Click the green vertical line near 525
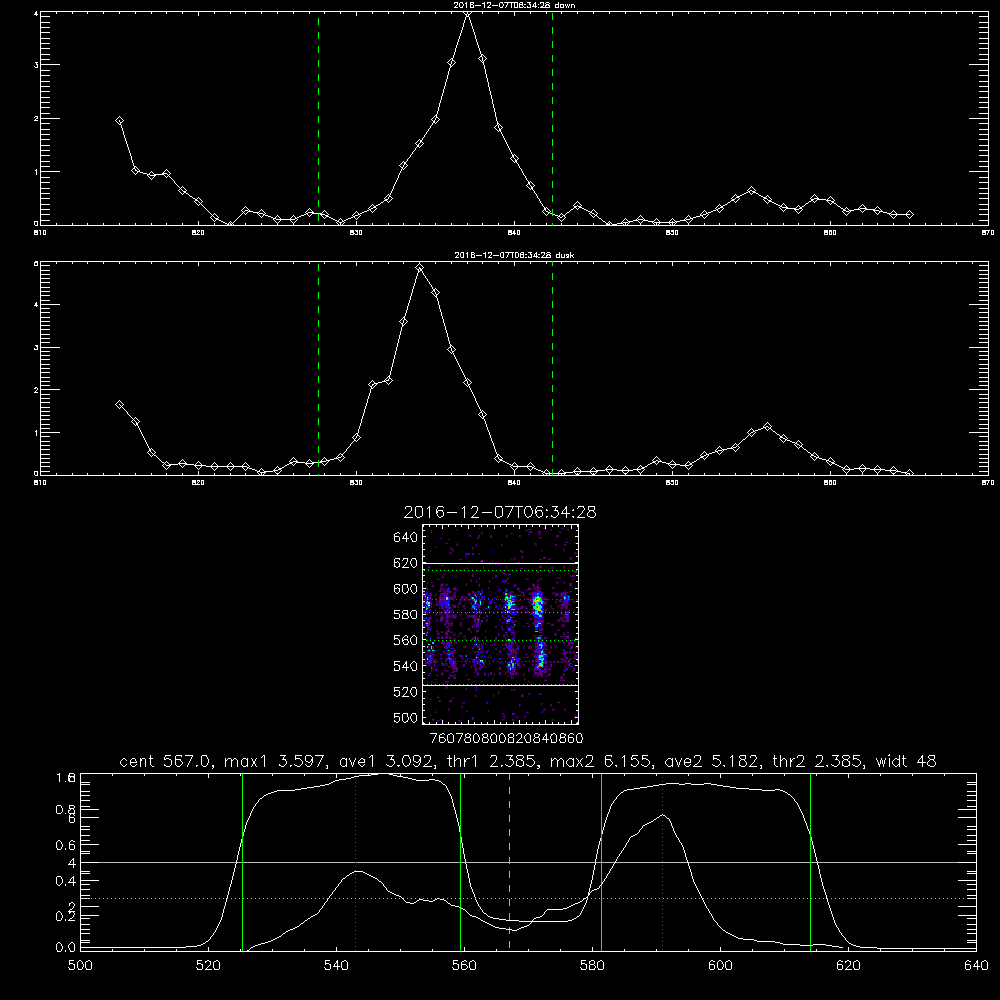The image size is (1000, 1000). pos(242,861)
